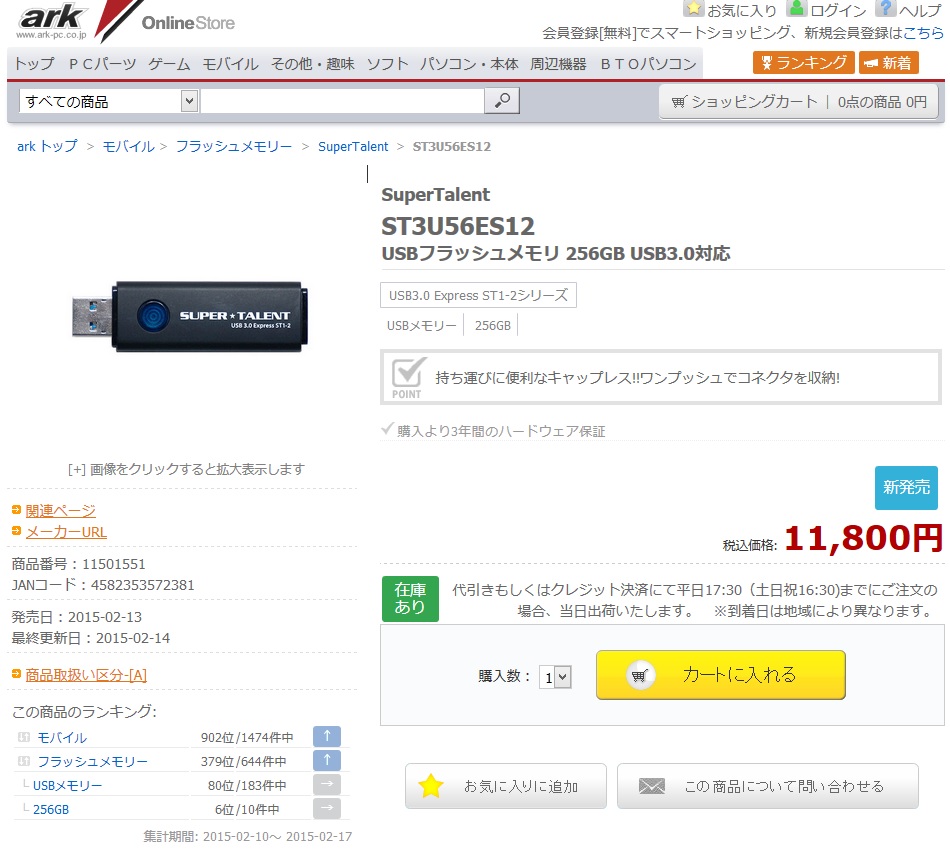Click the ark Online Store logo
The image size is (950, 854).
(125, 21)
